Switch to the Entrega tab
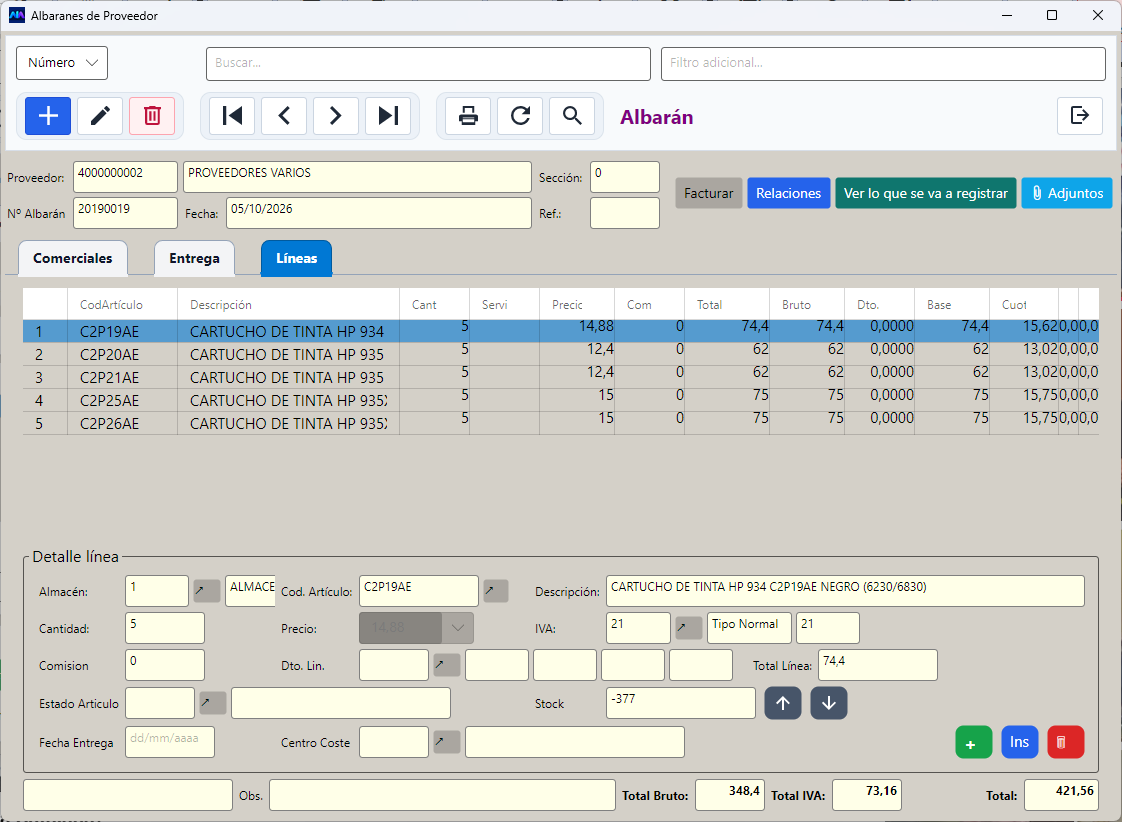1122x822 pixels. point(195,258)
